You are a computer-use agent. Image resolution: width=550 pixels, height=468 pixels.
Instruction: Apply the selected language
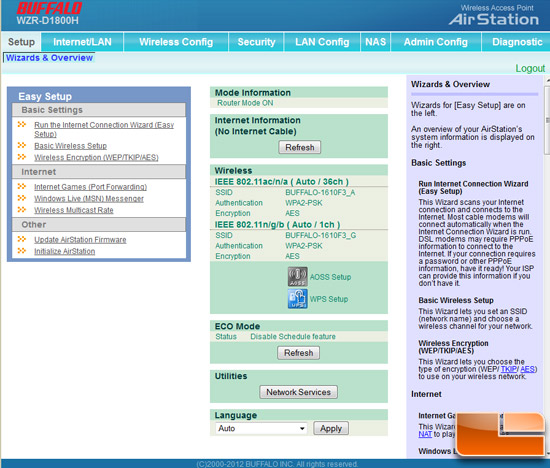point(331,428)
